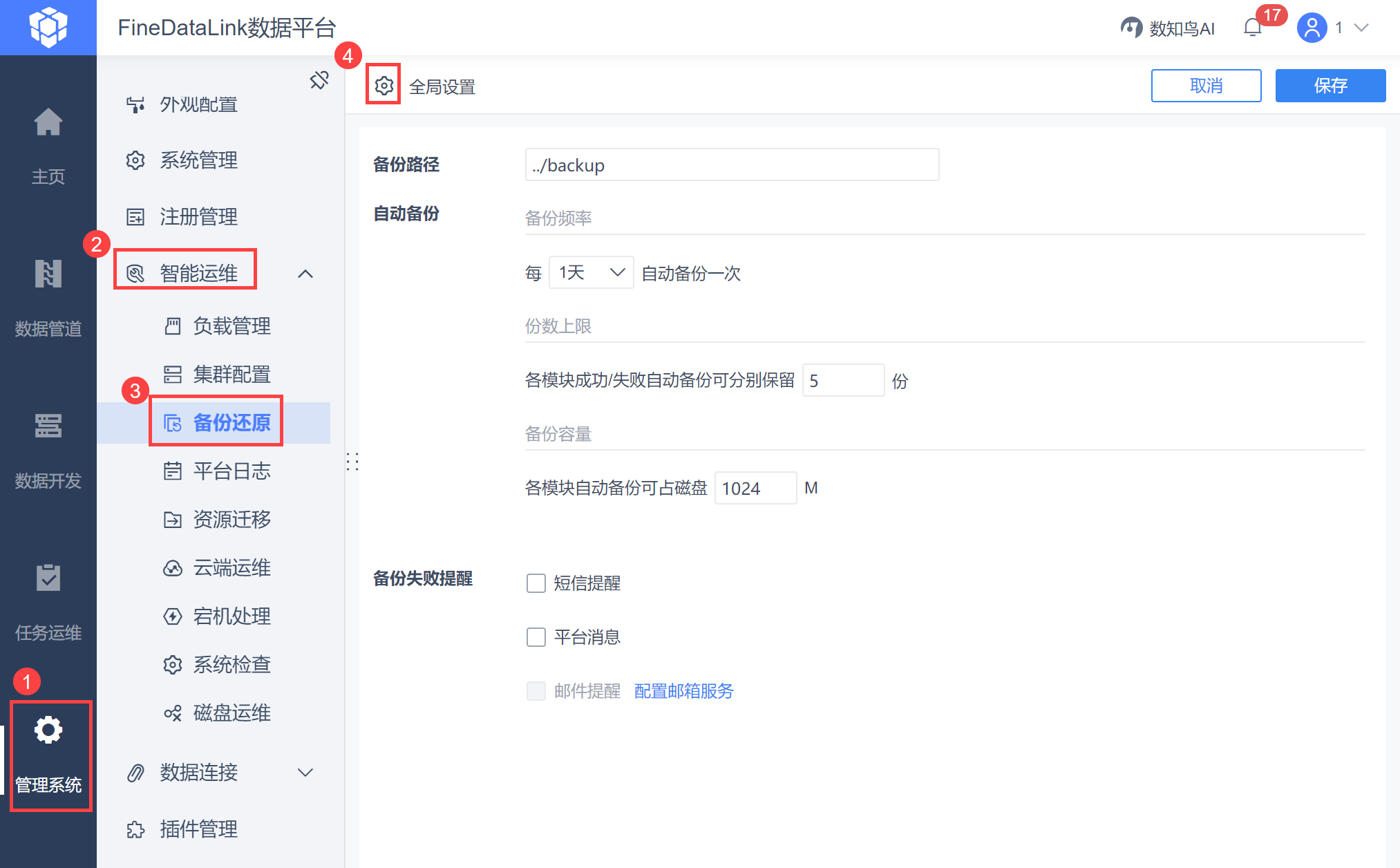Enable the 短信提醒 checkbox
Image resolution: width=1400 pixels, height=868 pixels.
tap(536, 583)
